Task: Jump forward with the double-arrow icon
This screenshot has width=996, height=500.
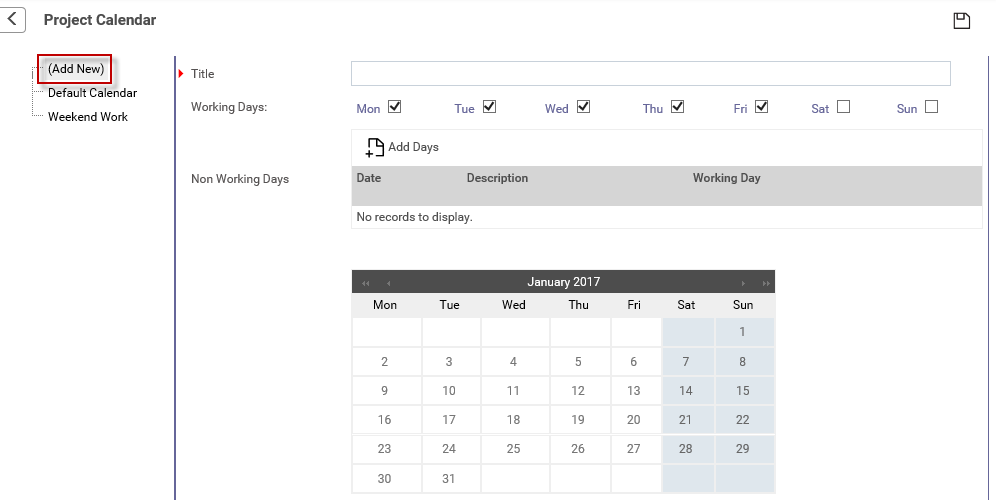Action: 766,283
